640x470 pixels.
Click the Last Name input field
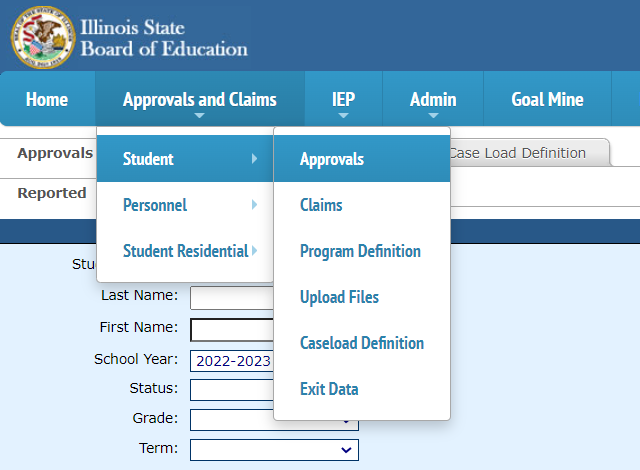click(232, 297)
